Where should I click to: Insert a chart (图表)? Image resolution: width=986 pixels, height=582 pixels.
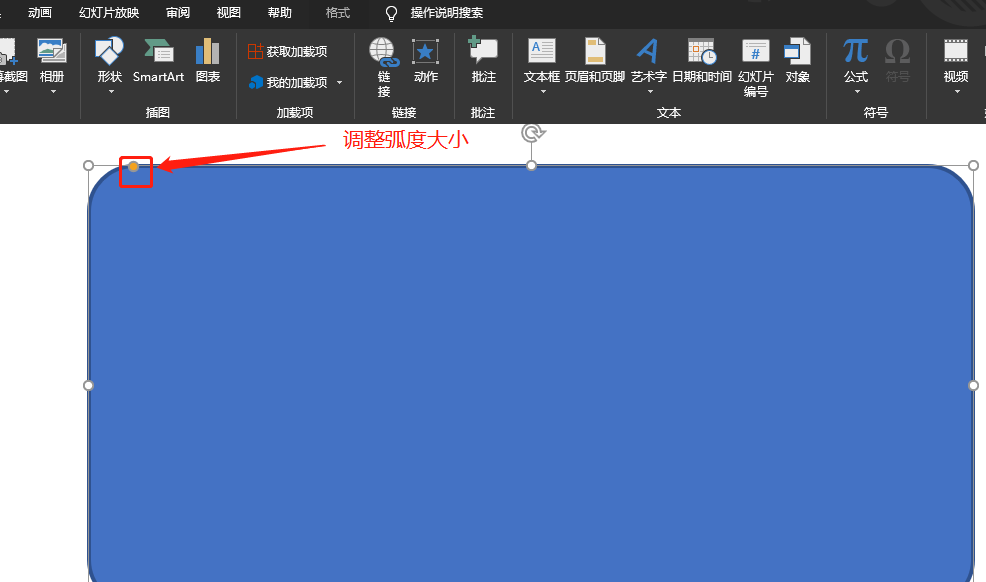point(208,60)
